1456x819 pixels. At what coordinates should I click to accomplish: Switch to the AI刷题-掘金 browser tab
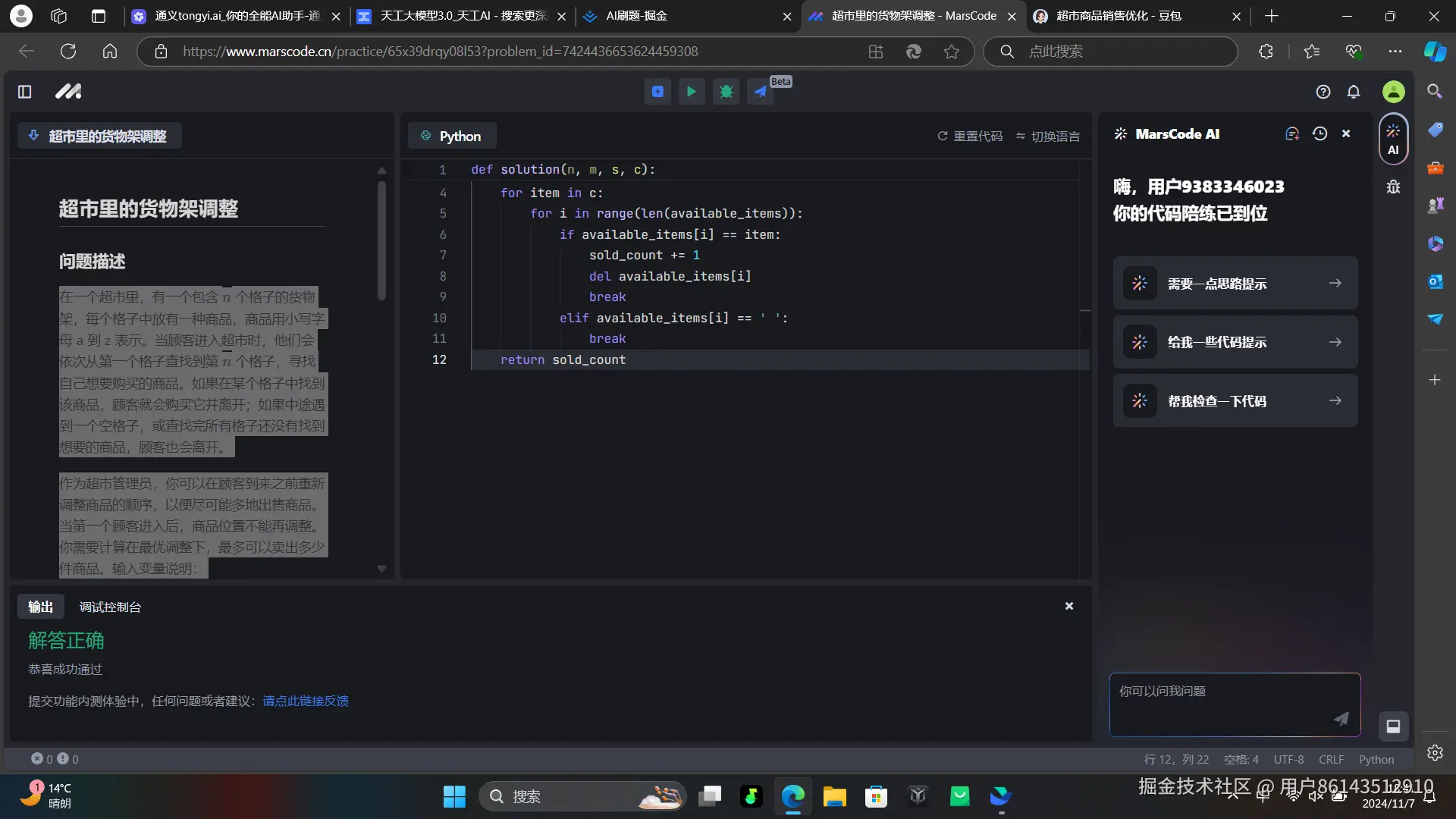tap(636, 16)
